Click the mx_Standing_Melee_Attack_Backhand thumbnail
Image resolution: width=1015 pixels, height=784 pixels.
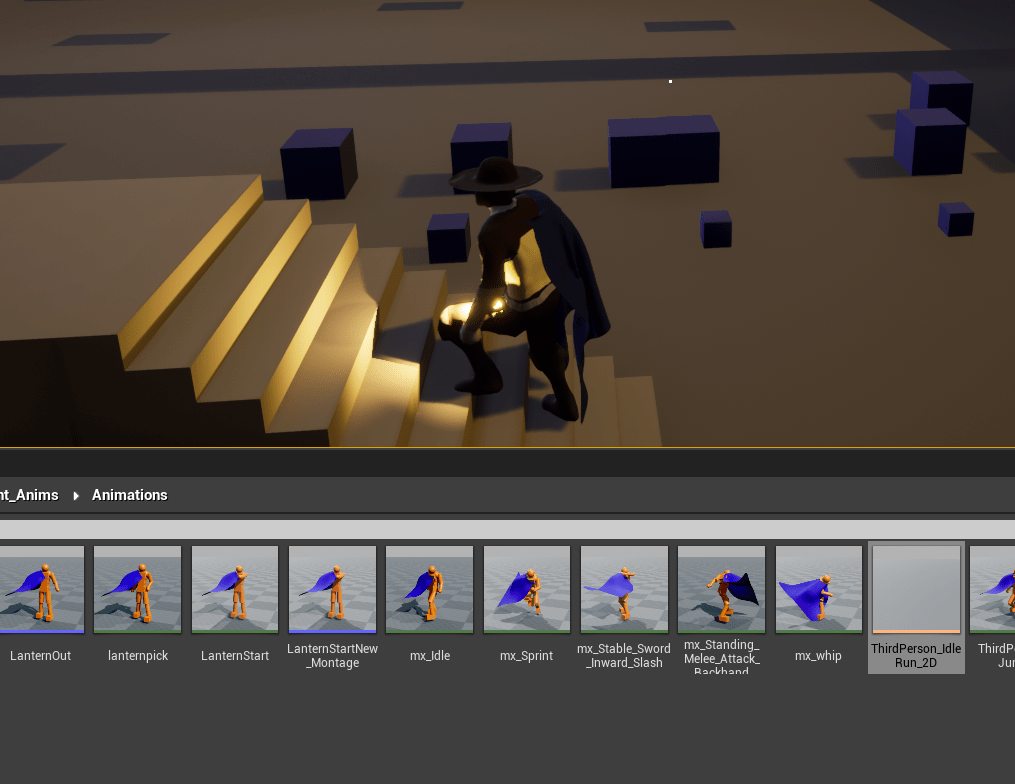[721, 590]
